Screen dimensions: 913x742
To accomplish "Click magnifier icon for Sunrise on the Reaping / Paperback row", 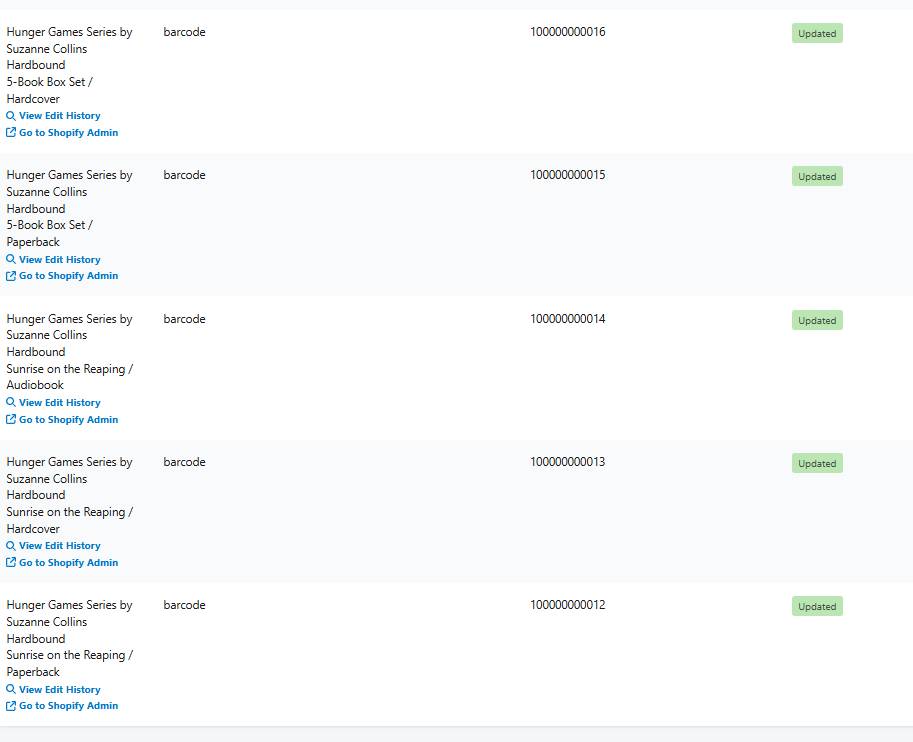I will coord(10,689).
